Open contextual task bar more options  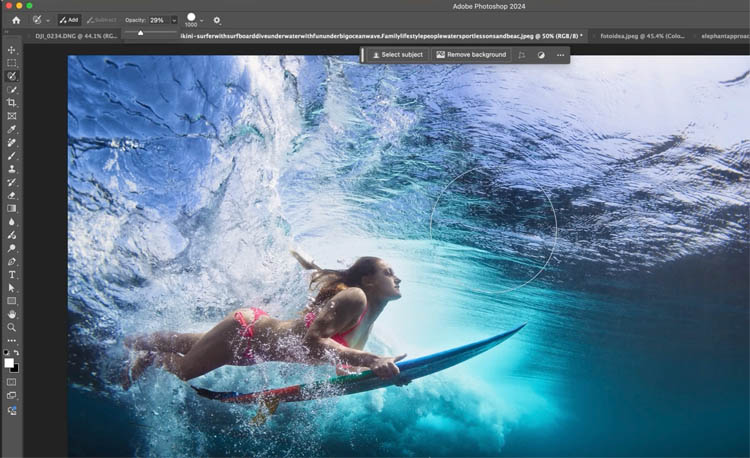(560, 55)
